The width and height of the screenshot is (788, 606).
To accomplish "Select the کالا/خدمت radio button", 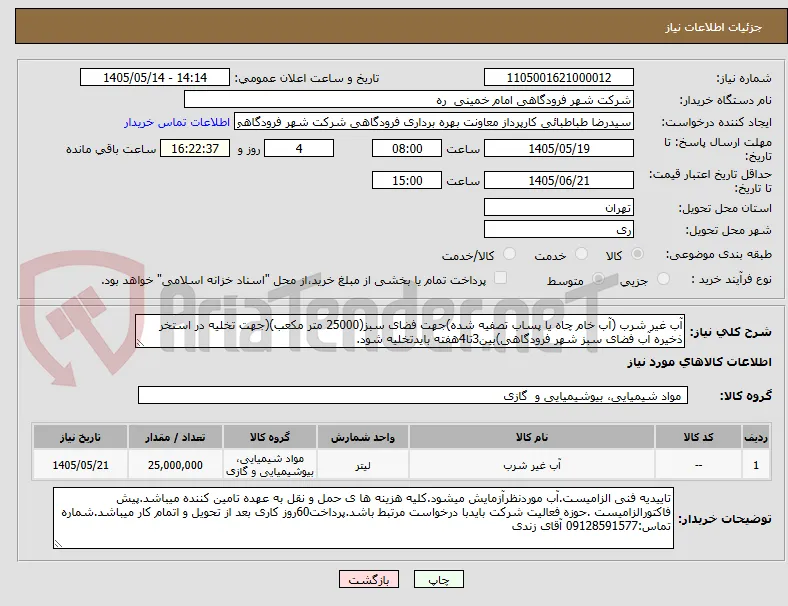I will [x=510, y=254].
